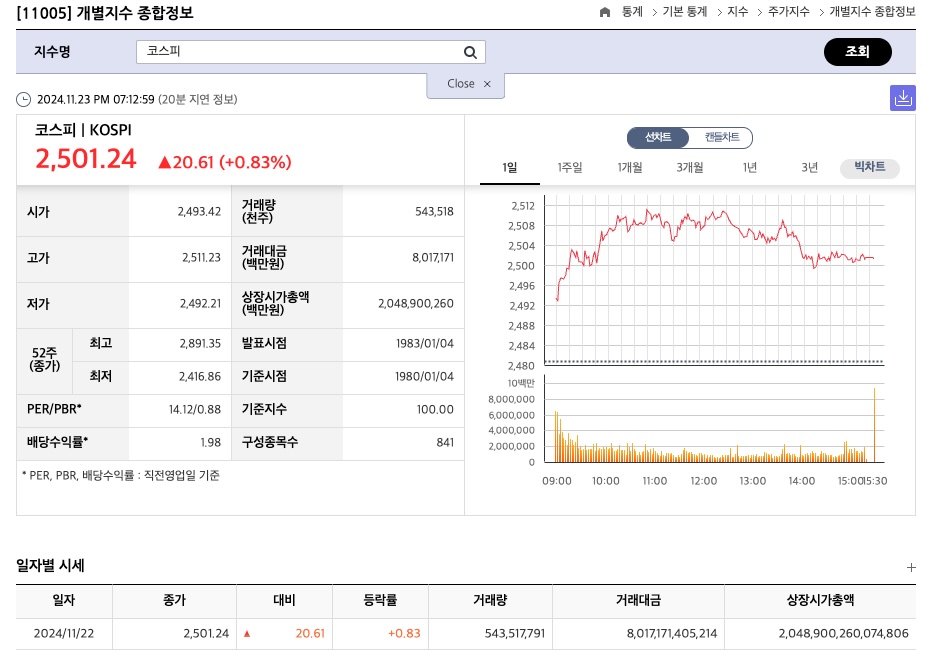The height and width of the screenshot is (650, 927).
Task: Click 주가지수 in the breadcrumb
Action: [x=789, y=12]
